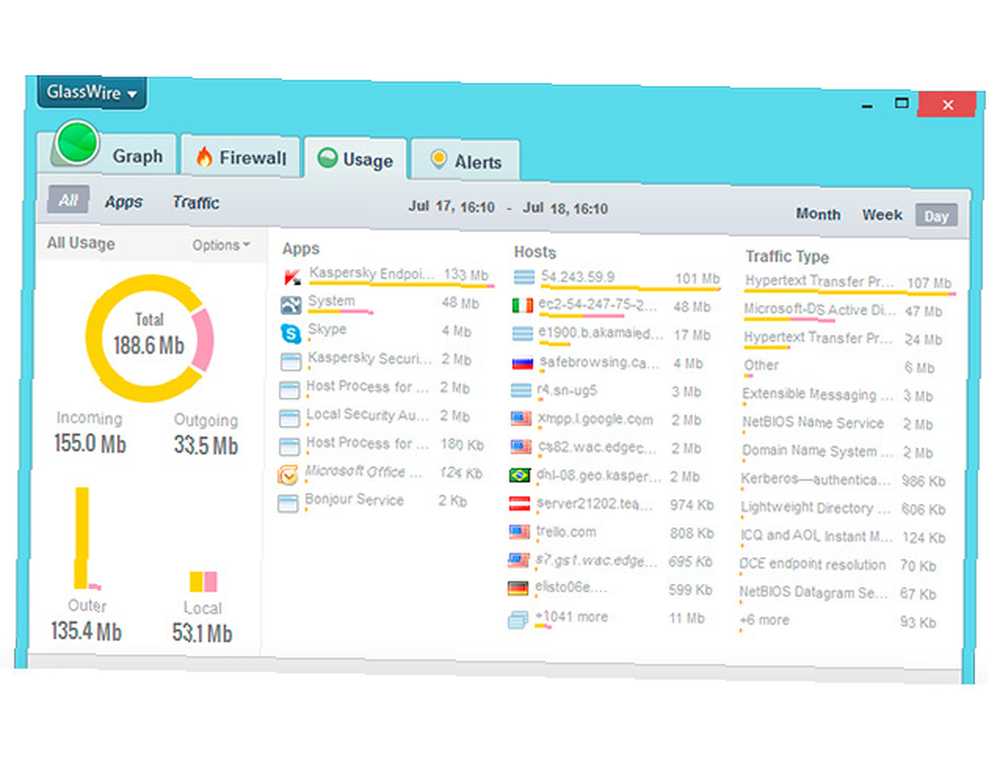Click the green pie icon on Usage tab
The height and width of the screenshot is (758, 1000).
tap(327, 158)
